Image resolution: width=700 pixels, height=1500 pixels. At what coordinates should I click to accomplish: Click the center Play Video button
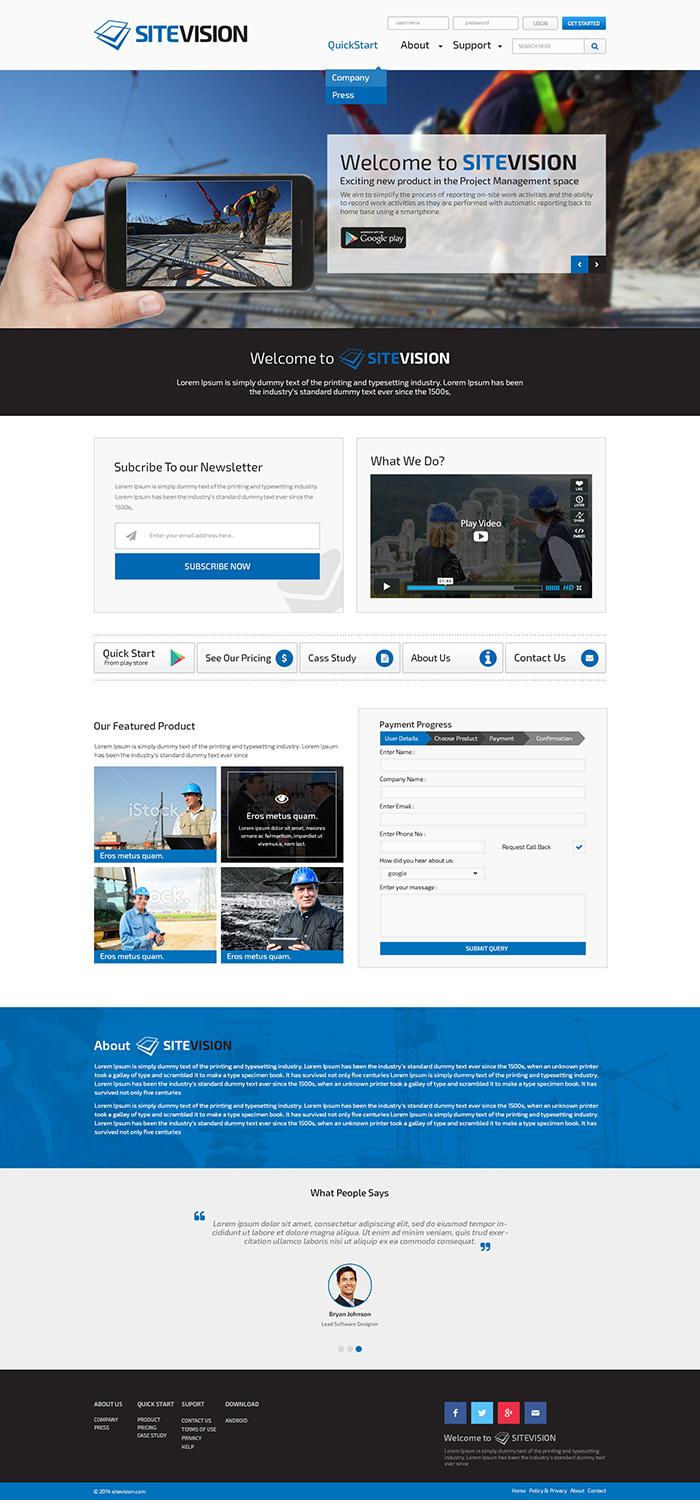(x=481, y=536)
